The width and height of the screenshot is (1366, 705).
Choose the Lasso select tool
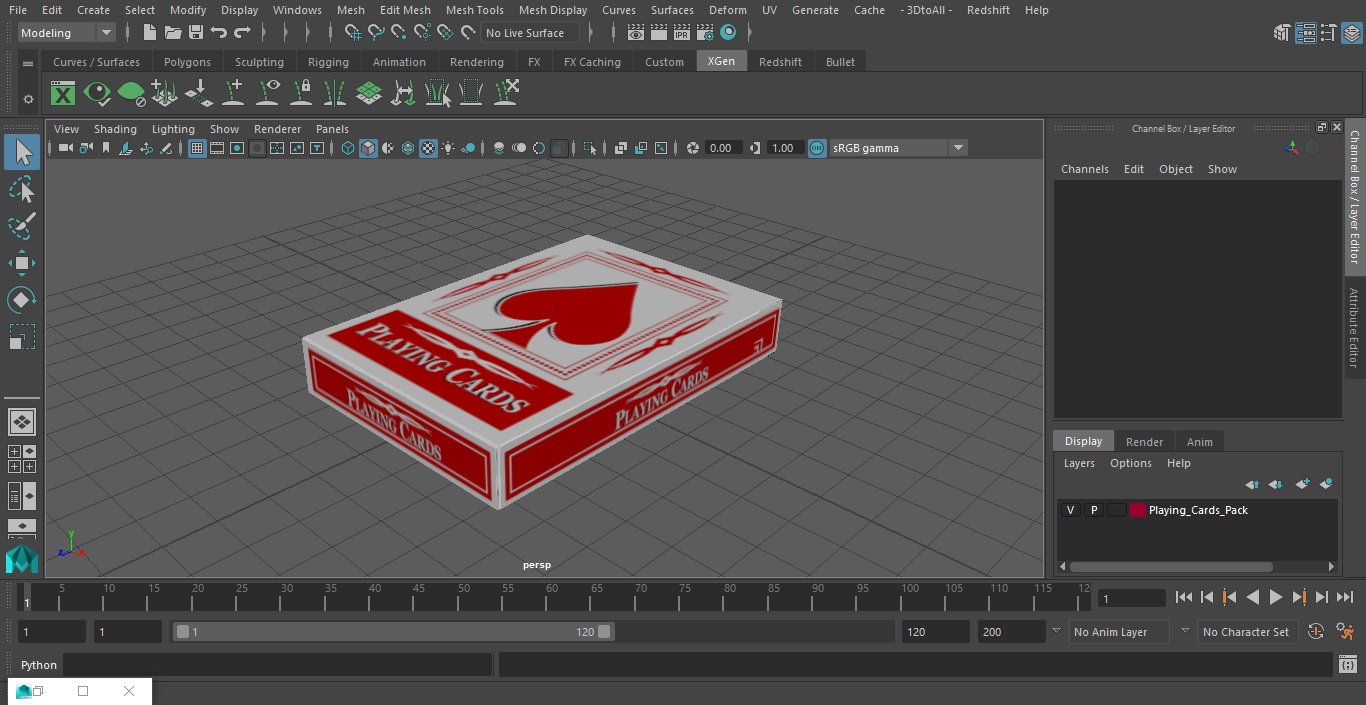[22, 189]
